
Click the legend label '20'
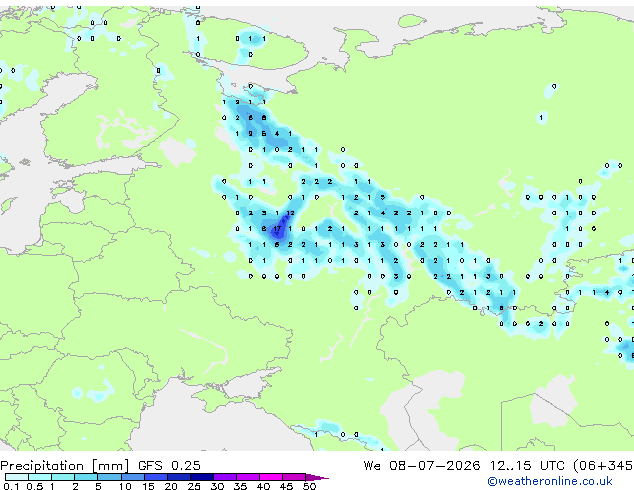(171, 486)
